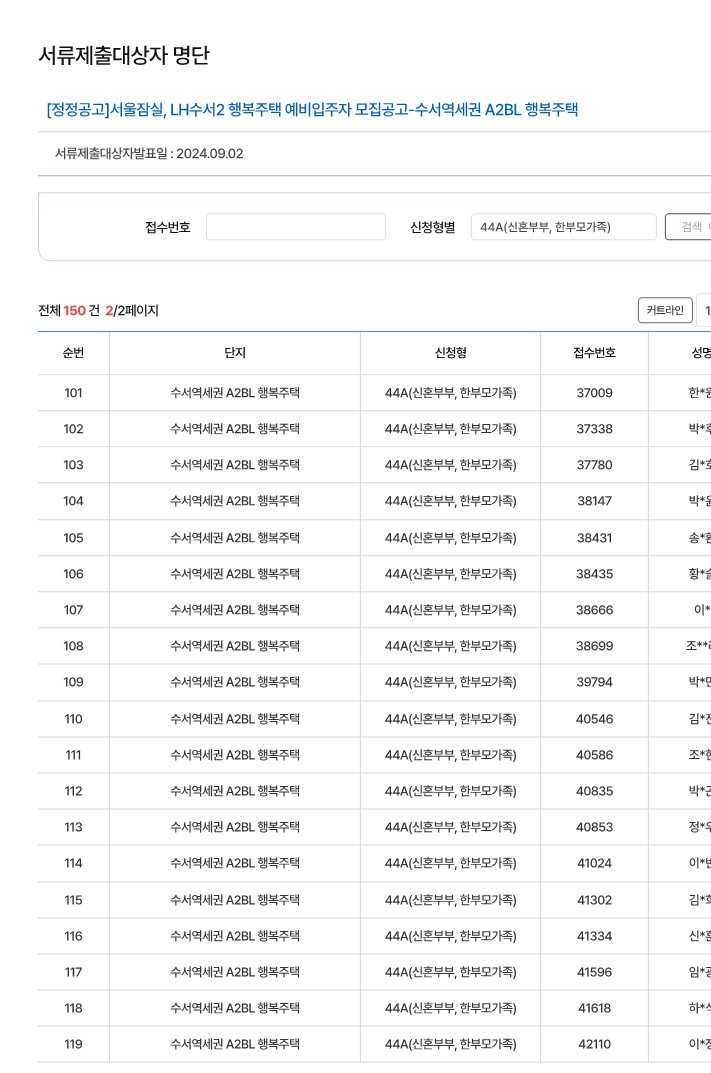This screenshot has width=711, height=1073.
Task: Select receipt number 41334
Action: [x=594, y=936]
